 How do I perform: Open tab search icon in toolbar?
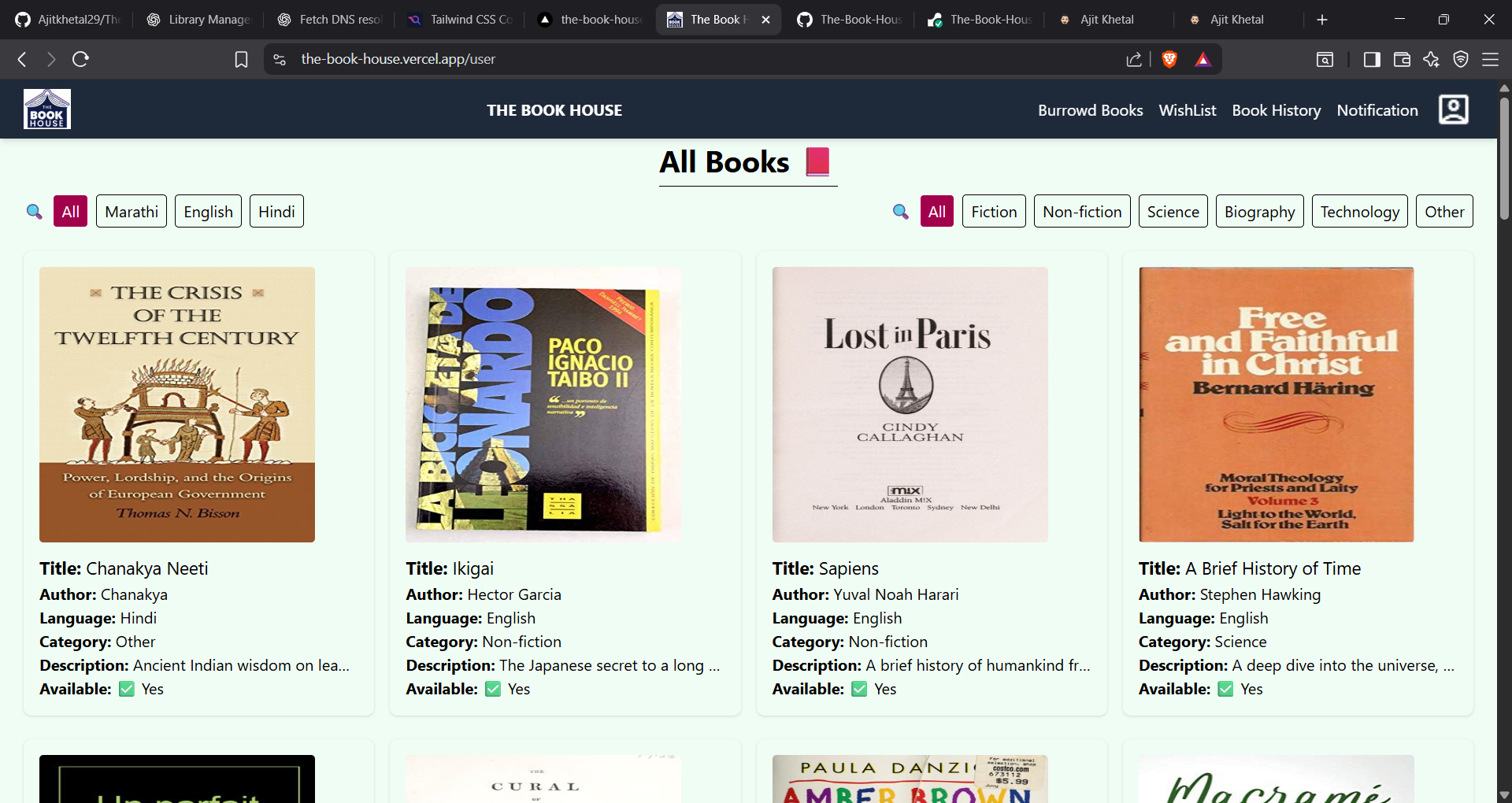(x=1325, y=60)
